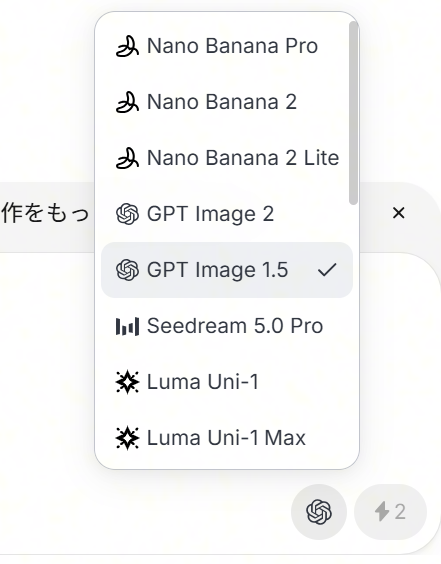The width and height of the screenshot is (441, 564).
Task: Click the banana icon next to Nano Banana 2 Lite
Action: click(127, 158)
